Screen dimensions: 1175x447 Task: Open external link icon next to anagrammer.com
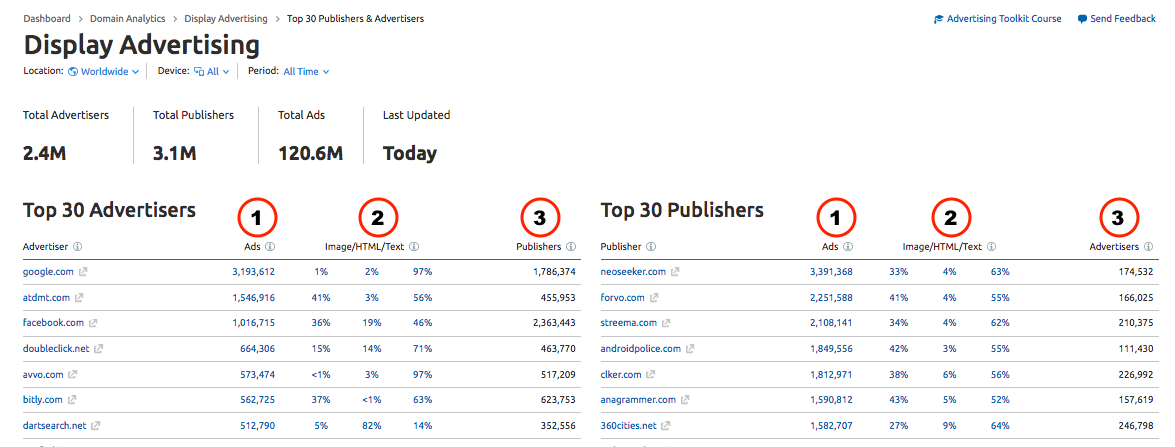pos(686,400)
